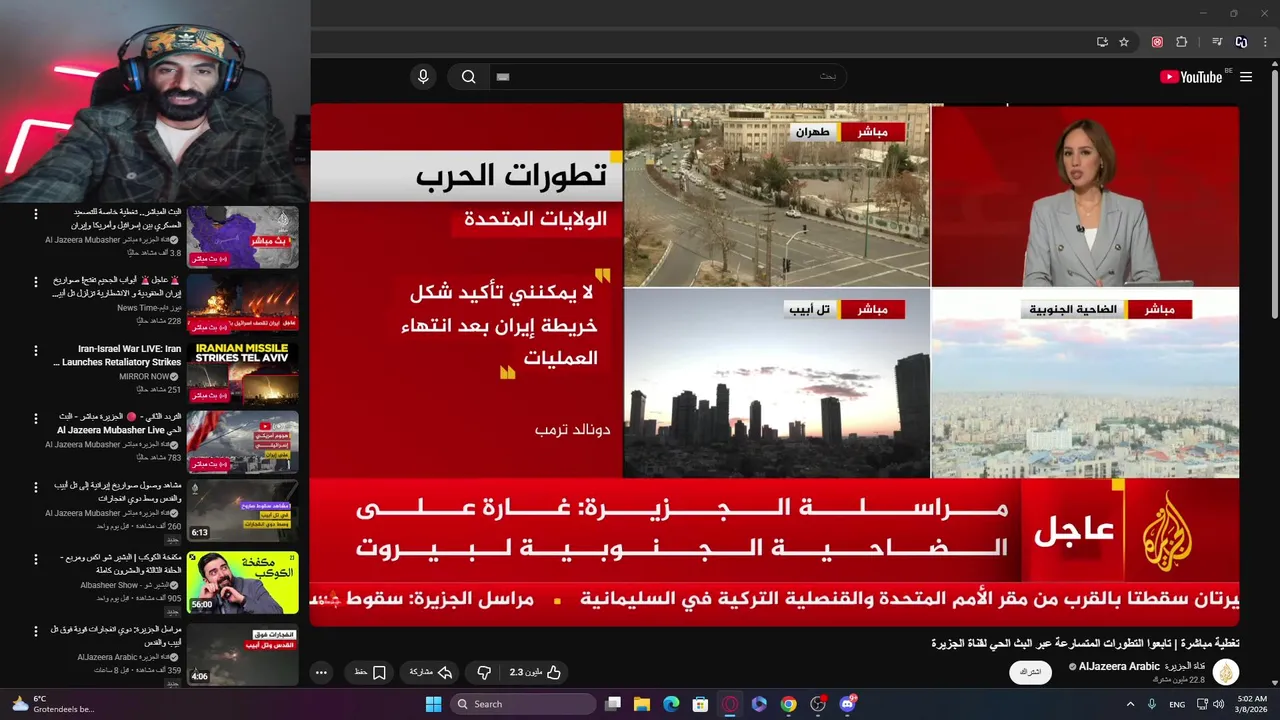Show hidden system tray icons chevron

click(x=1131, y=704)
